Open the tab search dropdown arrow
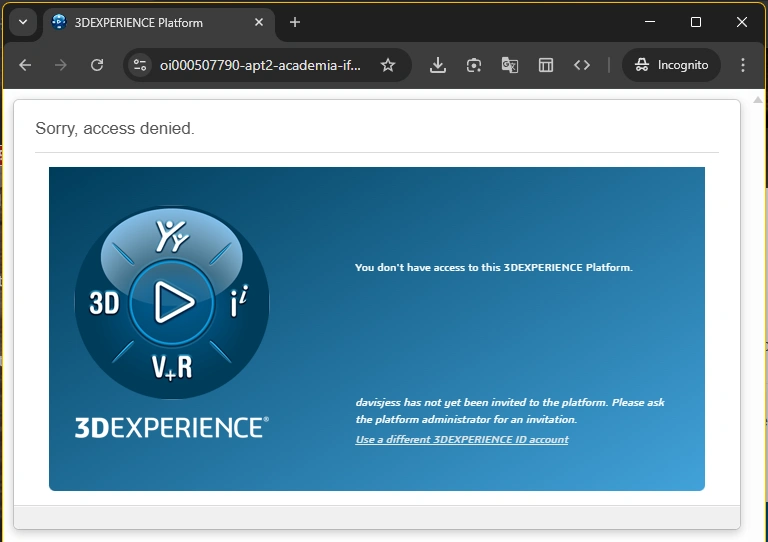 pyautogui.click(x=23, y=23)
